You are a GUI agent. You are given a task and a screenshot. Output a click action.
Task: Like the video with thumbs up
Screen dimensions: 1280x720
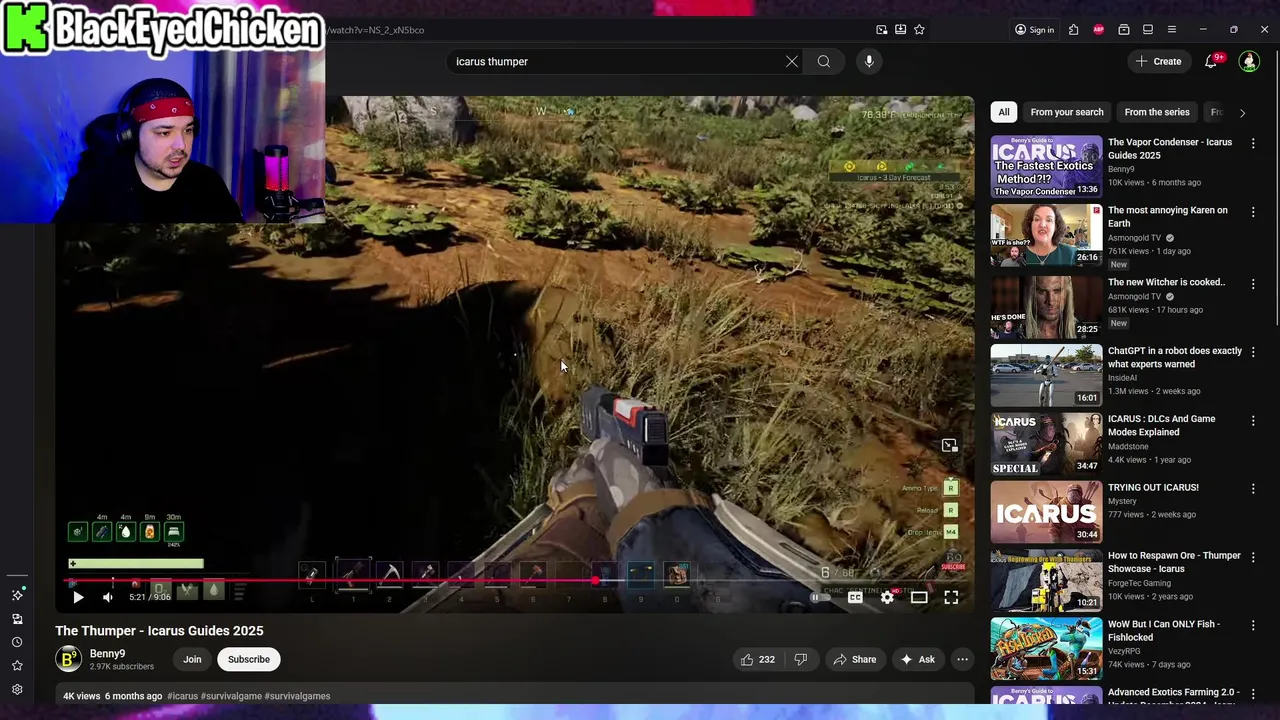pyautogui.click(x=757, y=659)
